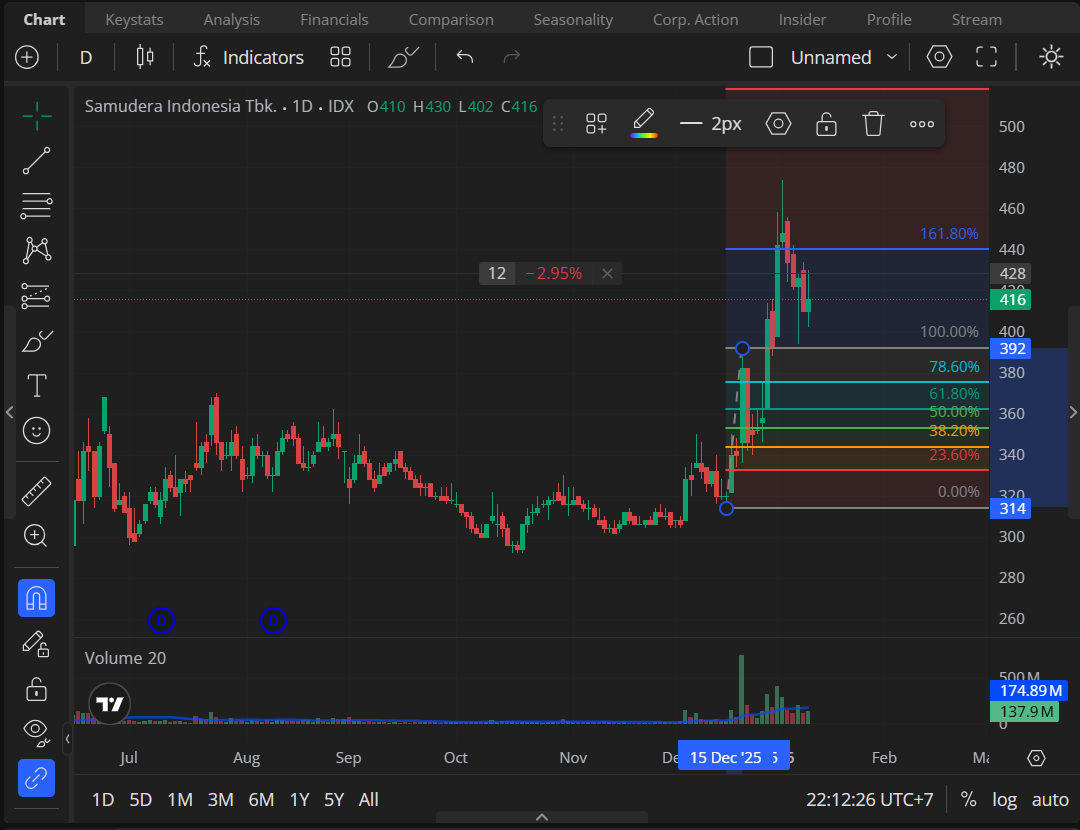
Task: Select the trend line drawing tool
Action: pos(36,160)
